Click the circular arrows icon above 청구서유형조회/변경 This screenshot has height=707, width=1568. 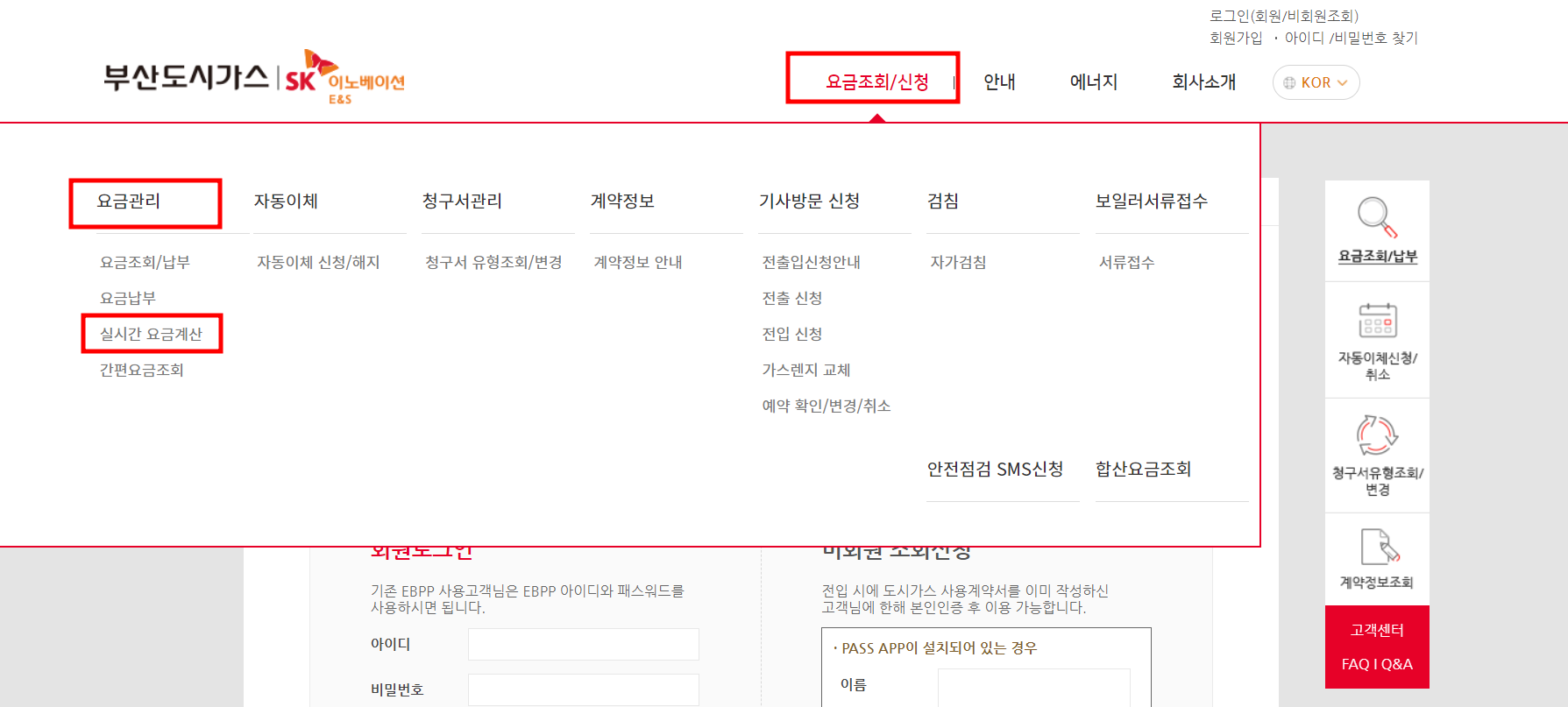(1377, 435)
